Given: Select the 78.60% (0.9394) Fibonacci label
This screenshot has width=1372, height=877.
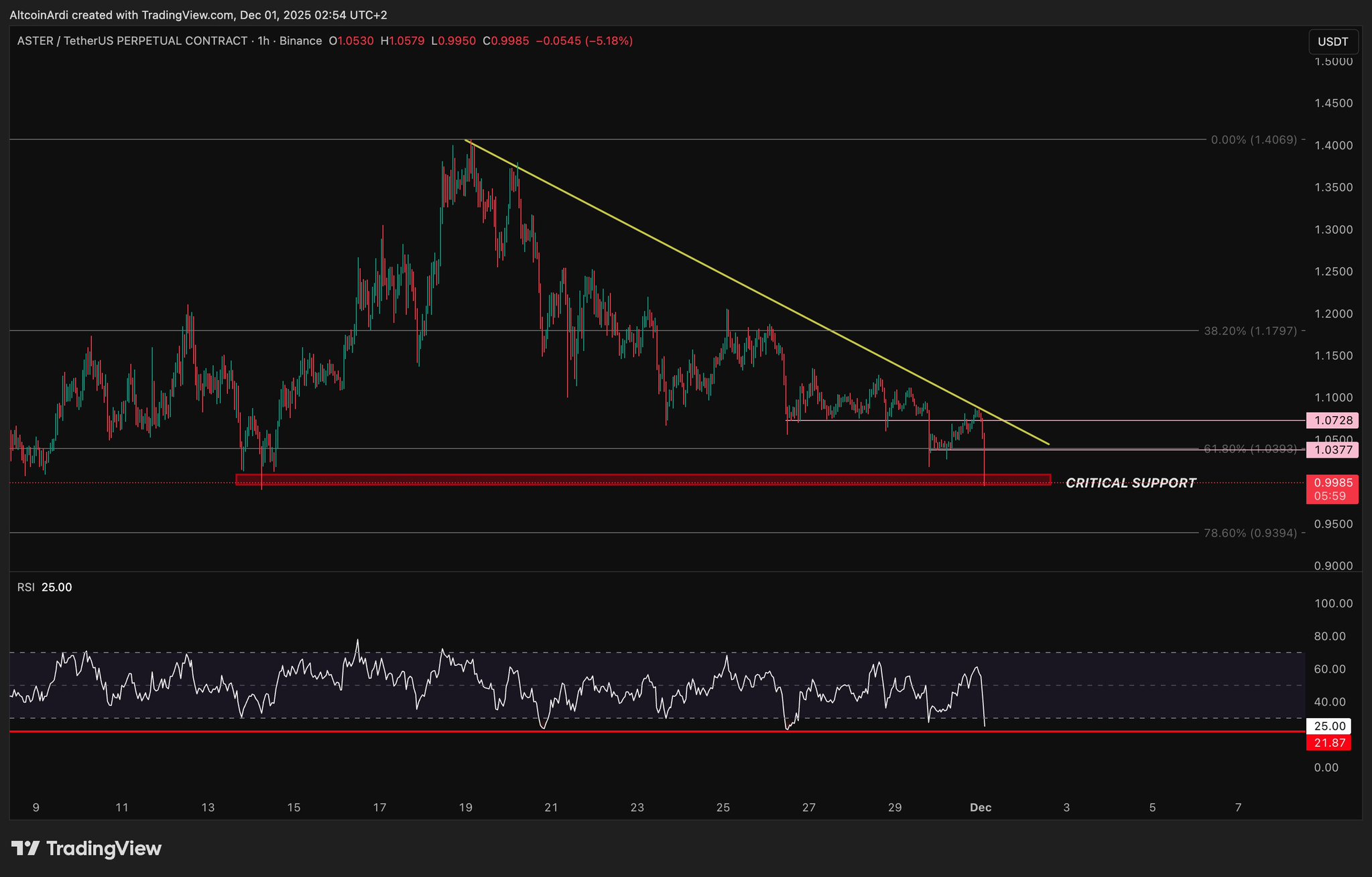Looking at the screenshot, I should (1250, 533).
